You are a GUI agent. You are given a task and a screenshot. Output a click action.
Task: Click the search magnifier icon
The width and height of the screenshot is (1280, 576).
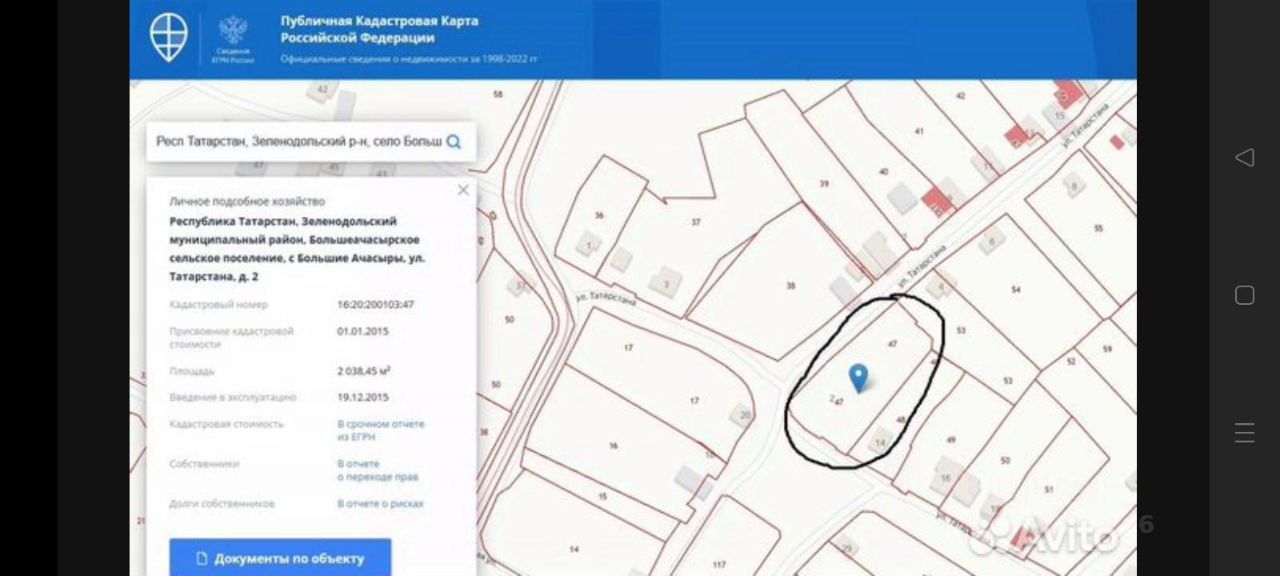point(454,142)
